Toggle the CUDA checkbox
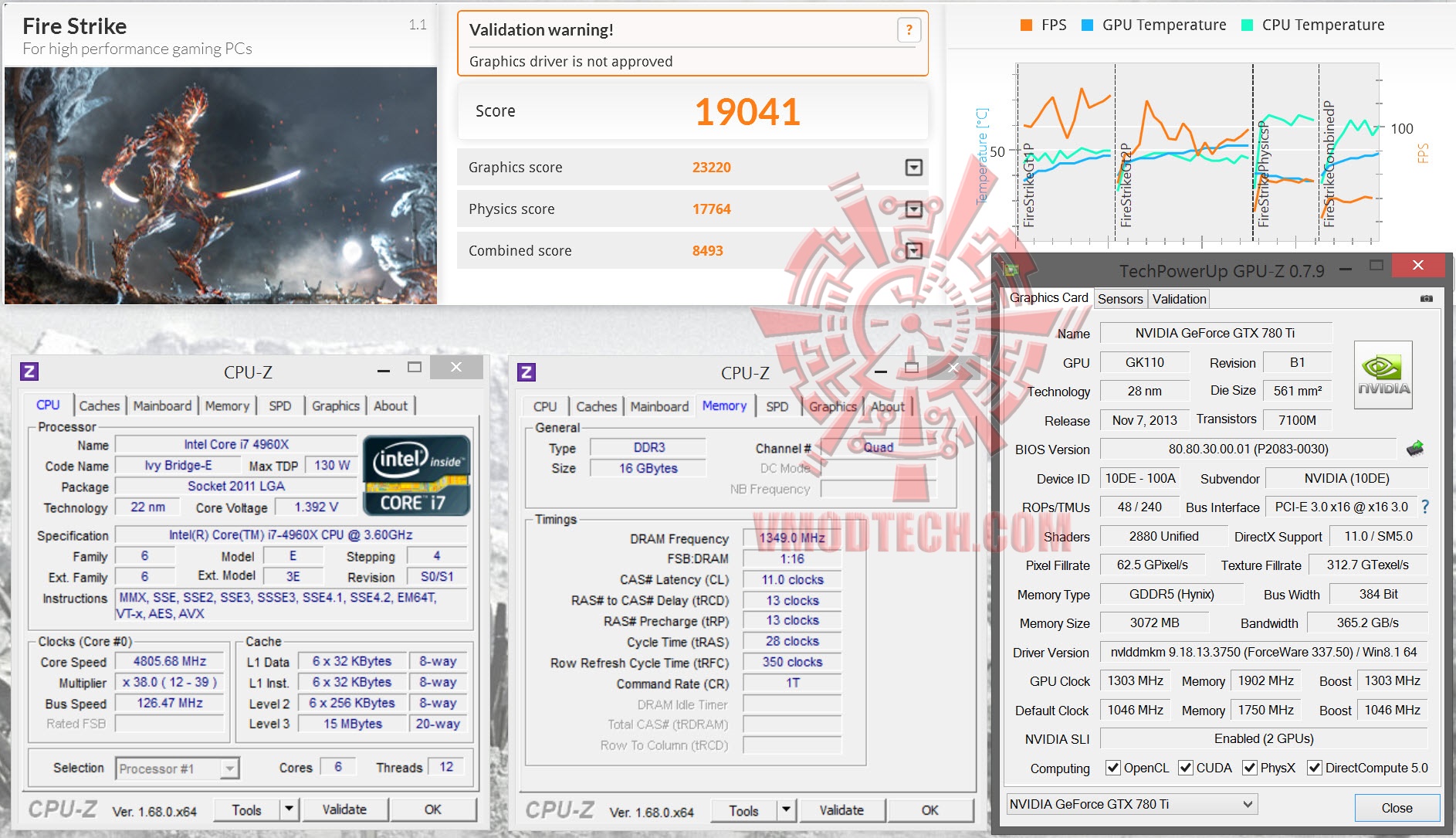Image resolution: width=1456 pixels, height=838 pixels. [x=1185, y=768]
